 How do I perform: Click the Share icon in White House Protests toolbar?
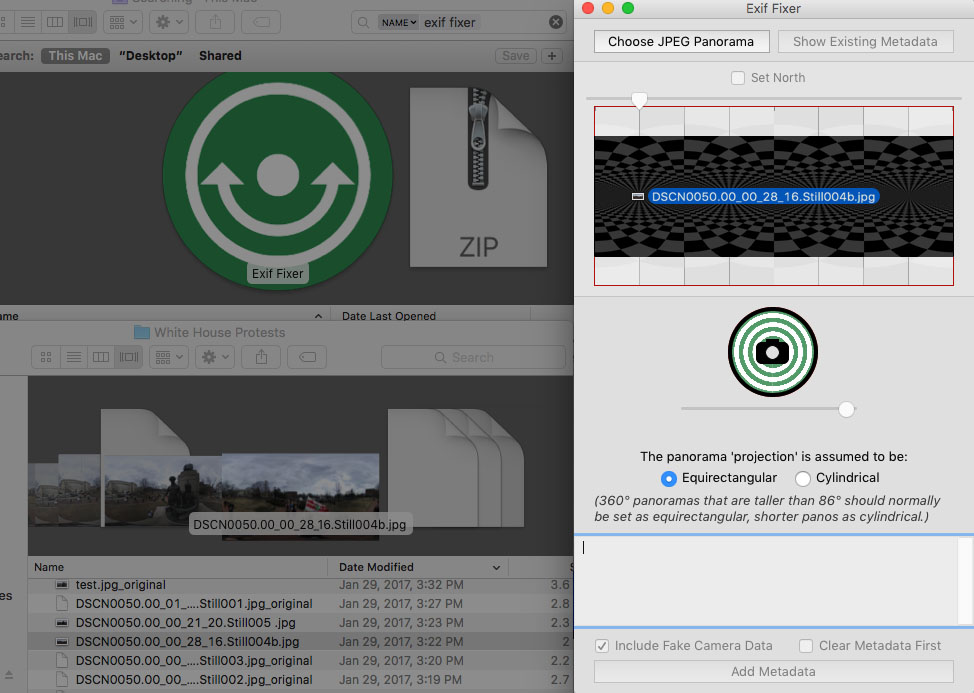[x=262, y=357]
